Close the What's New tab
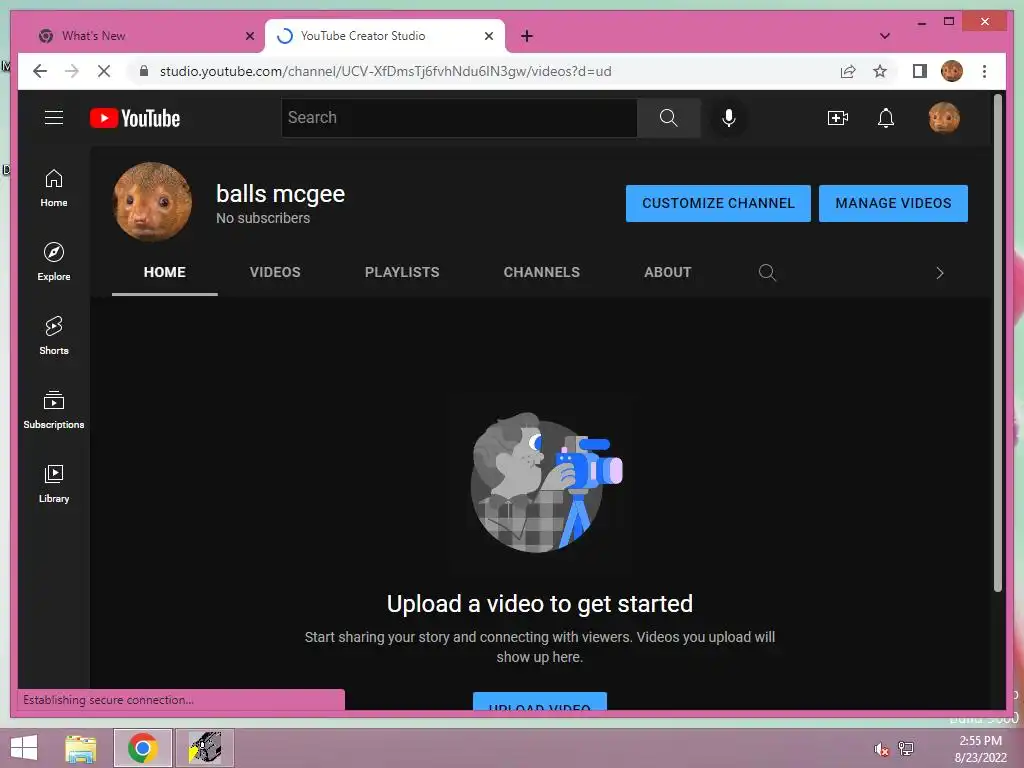The width and height of the screenshot is (1024, 768). [x=249, y=36]
